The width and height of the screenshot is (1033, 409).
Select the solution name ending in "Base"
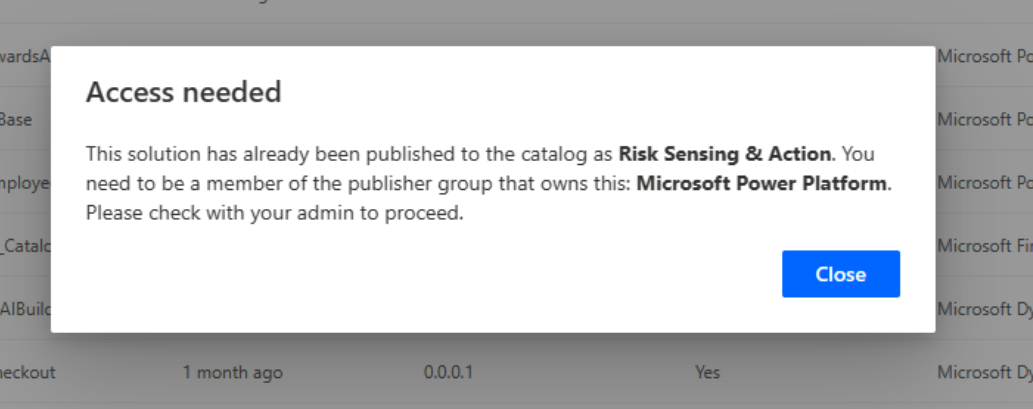click(17, 119)
